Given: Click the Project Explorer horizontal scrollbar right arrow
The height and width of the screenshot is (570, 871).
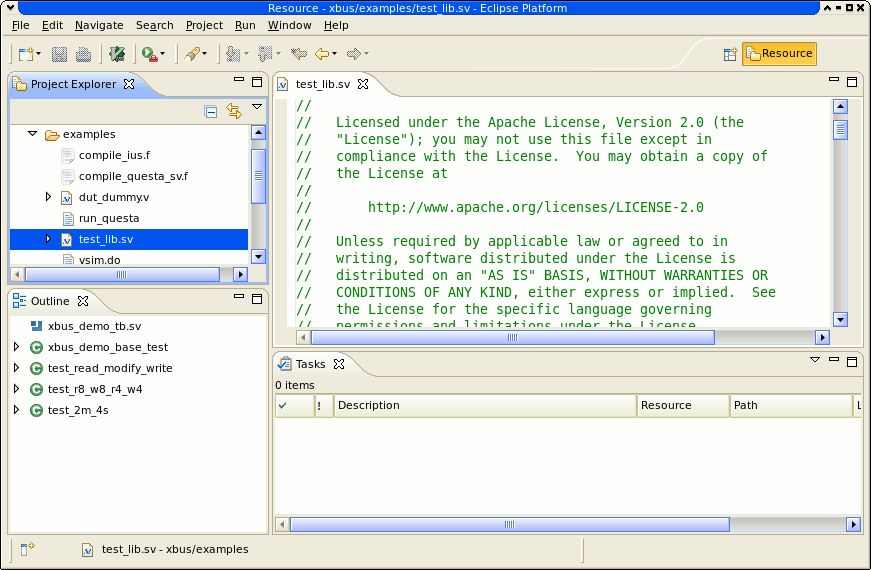Looking at the screenshot, I should (240, 274).
